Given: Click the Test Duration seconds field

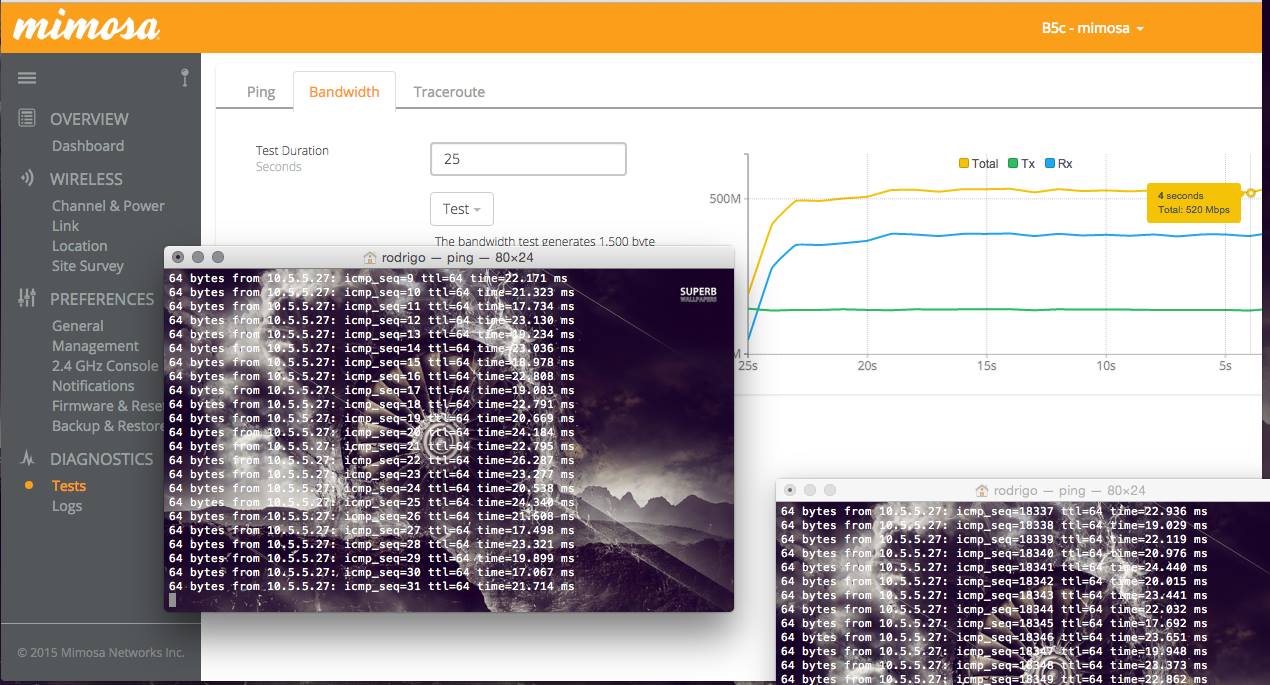Looking at the screenshot, I should 528,159.
